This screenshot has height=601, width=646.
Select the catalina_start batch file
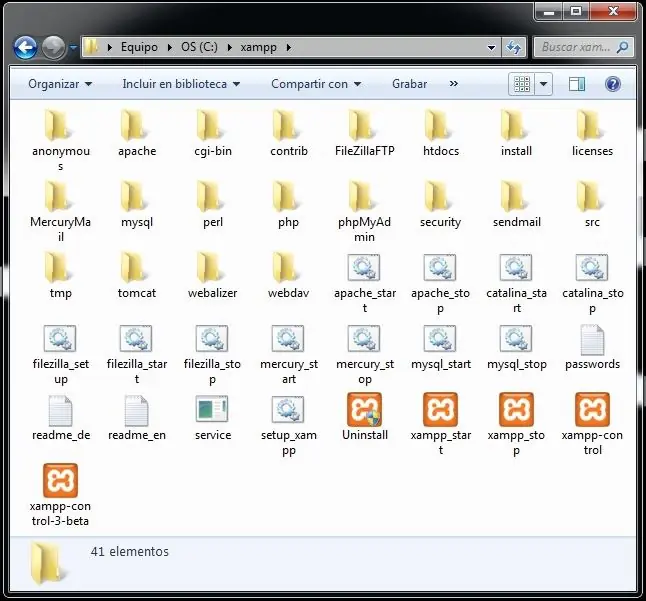(516, 268)
